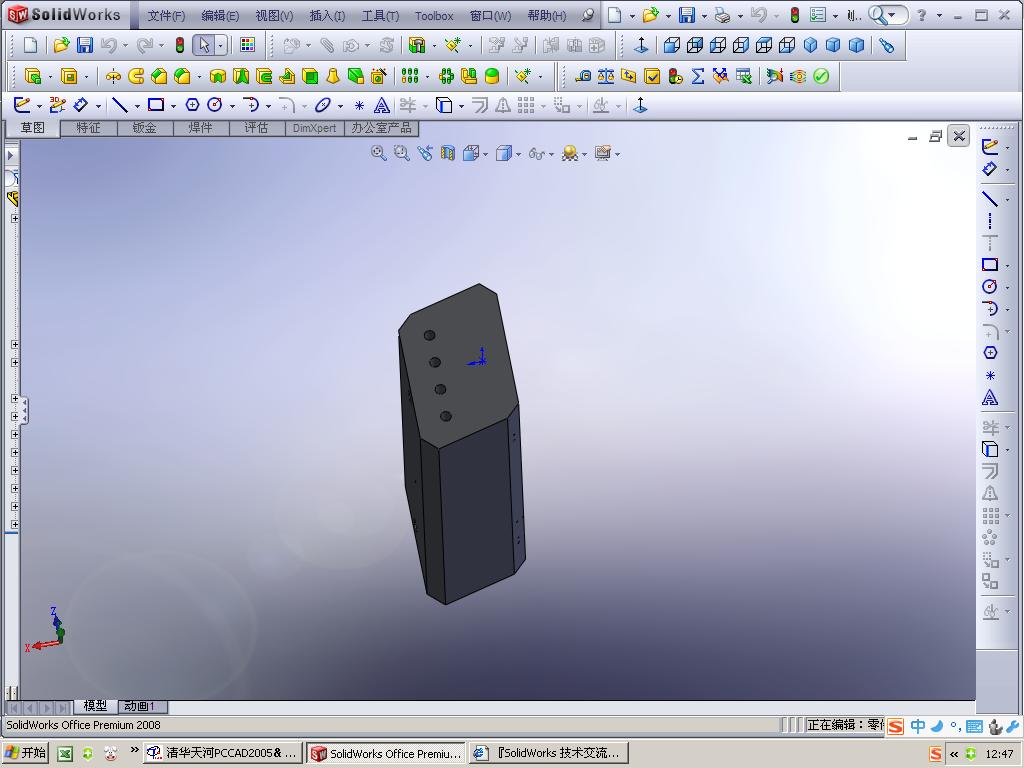Select the Point sketch tool

[359, 105]
